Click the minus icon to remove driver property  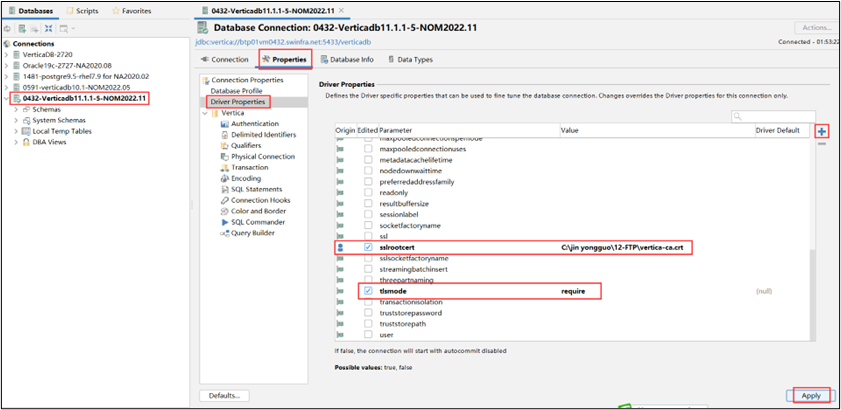[x=822, y=145]
